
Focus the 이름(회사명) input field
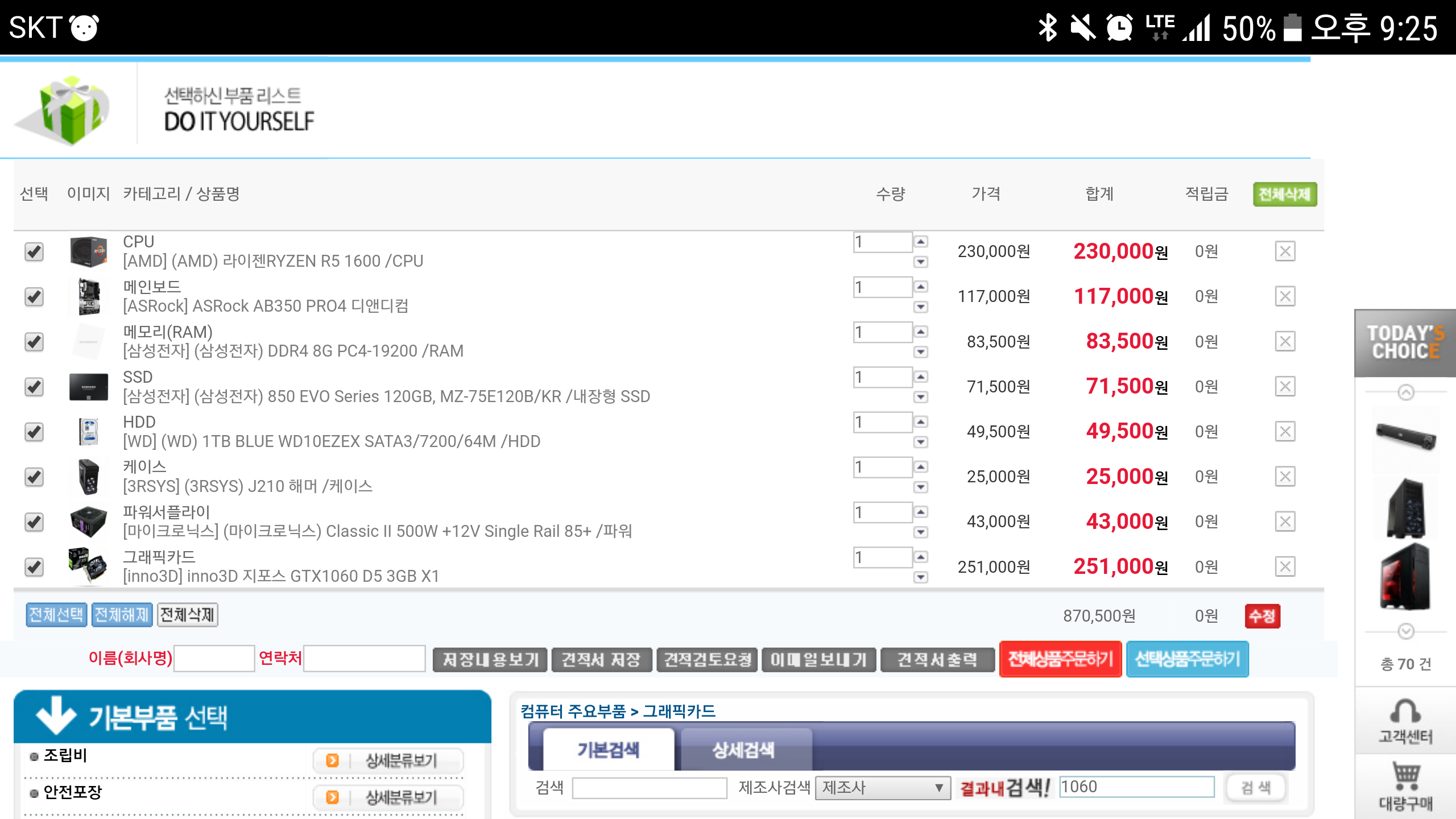click(x=214, y=659)
